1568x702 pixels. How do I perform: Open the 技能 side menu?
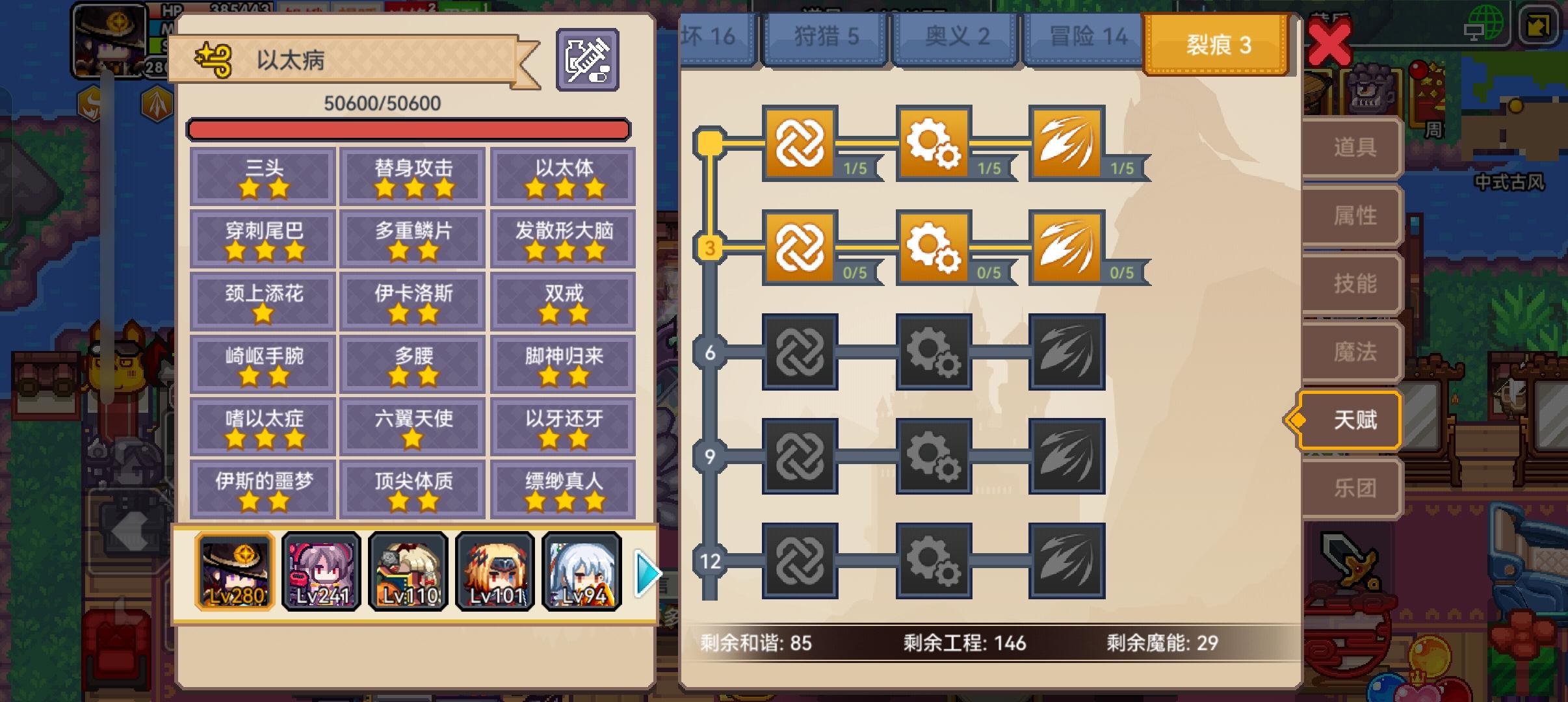tap(1353, 283)
